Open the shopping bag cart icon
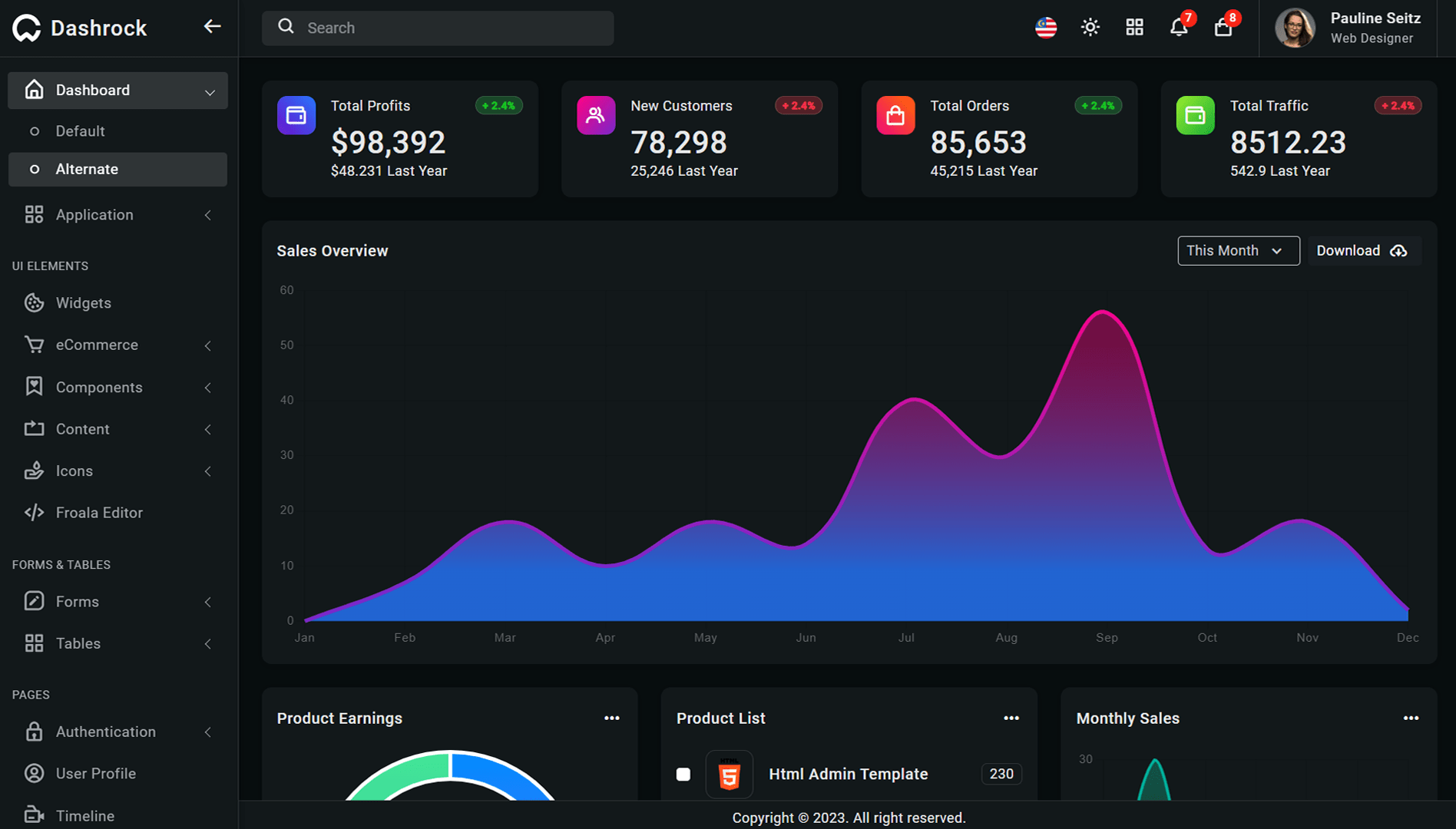Screen dimensions: 1456x829 click(1223, 28)
